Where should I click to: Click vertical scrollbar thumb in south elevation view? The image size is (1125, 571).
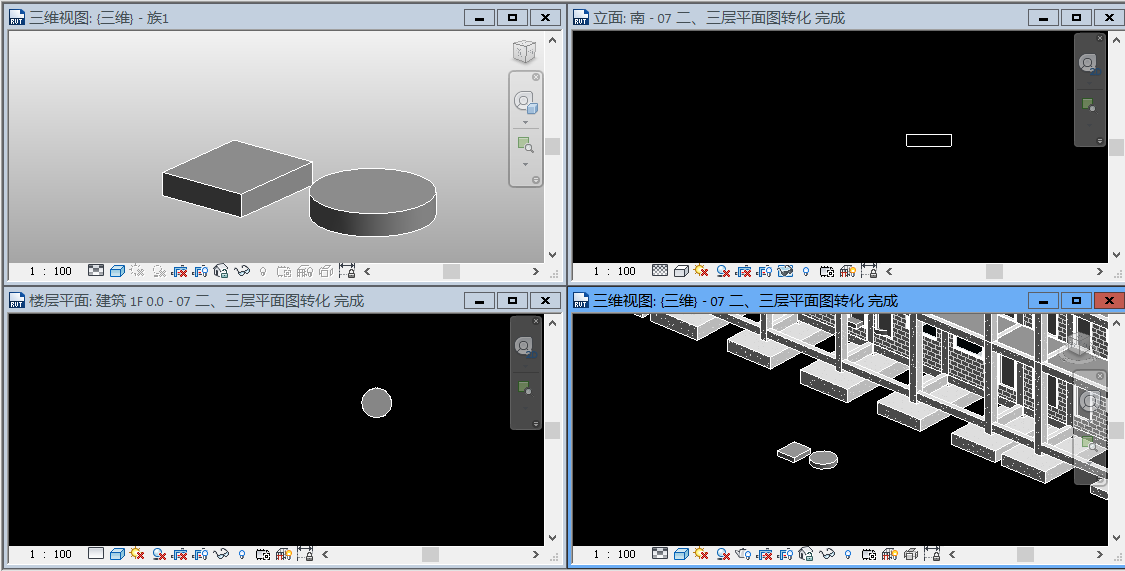pos(1116,147)
